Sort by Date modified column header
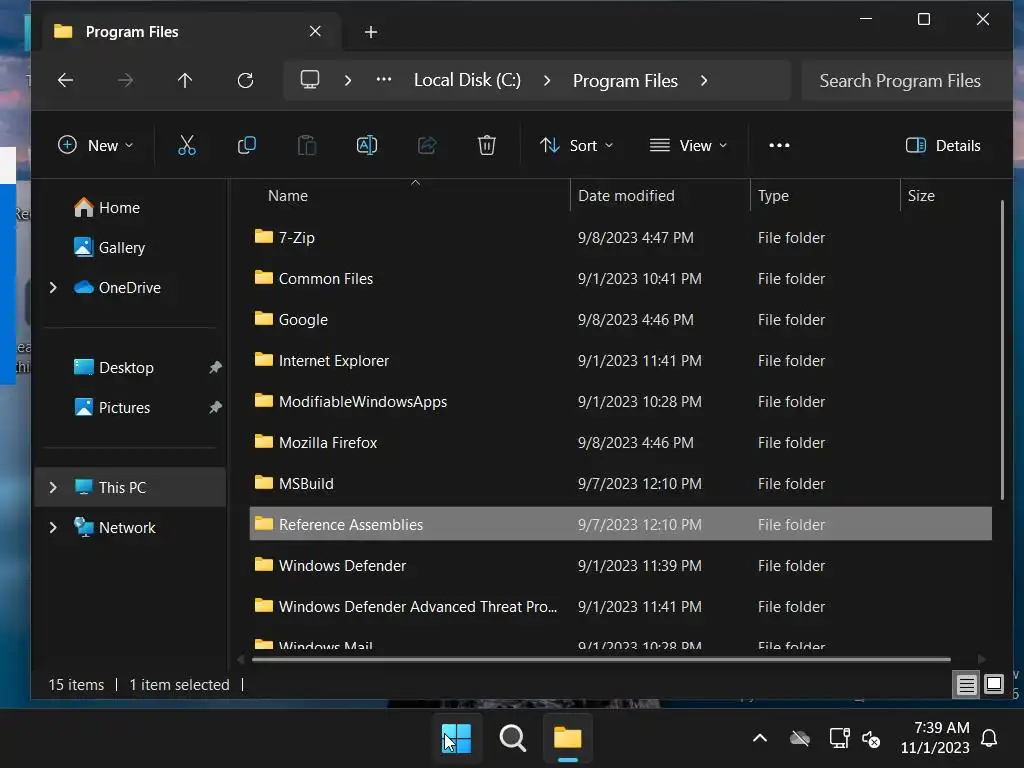Image resolution: width=1024 pixels, height=768 pixels. coord(626,196)
